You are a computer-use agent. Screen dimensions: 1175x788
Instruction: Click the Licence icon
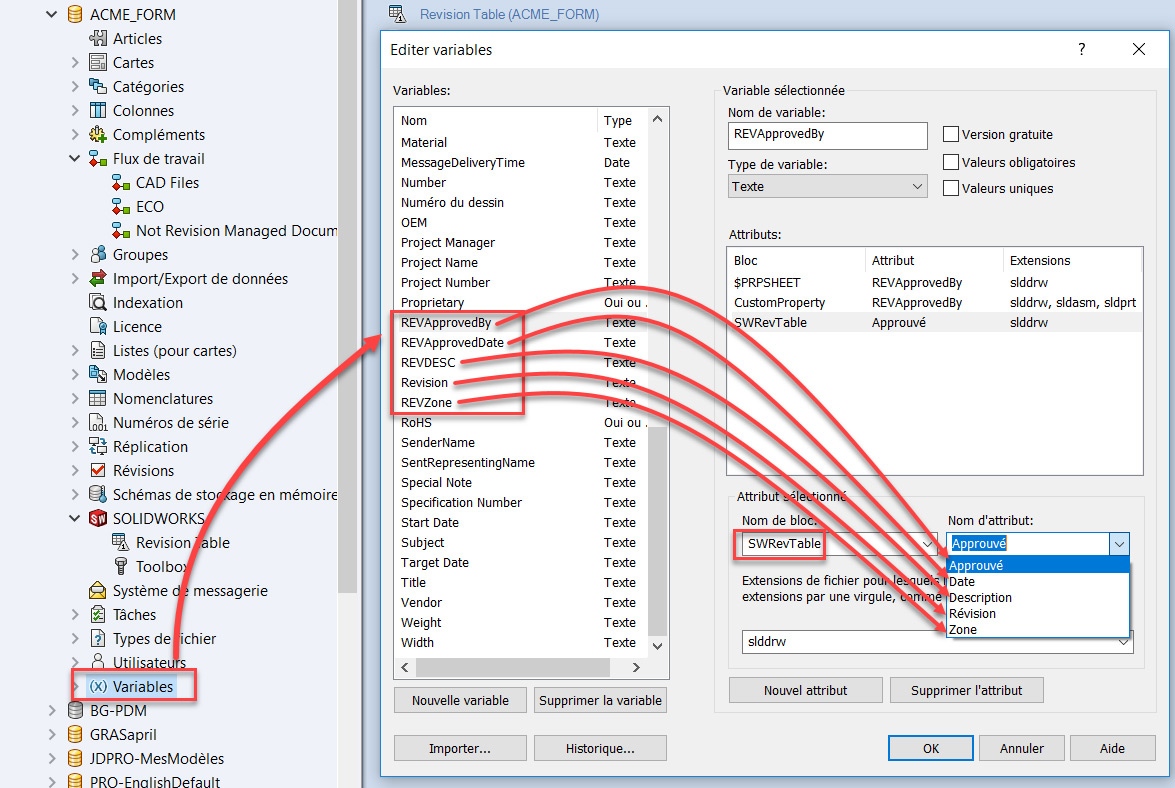tap(98, 326)
